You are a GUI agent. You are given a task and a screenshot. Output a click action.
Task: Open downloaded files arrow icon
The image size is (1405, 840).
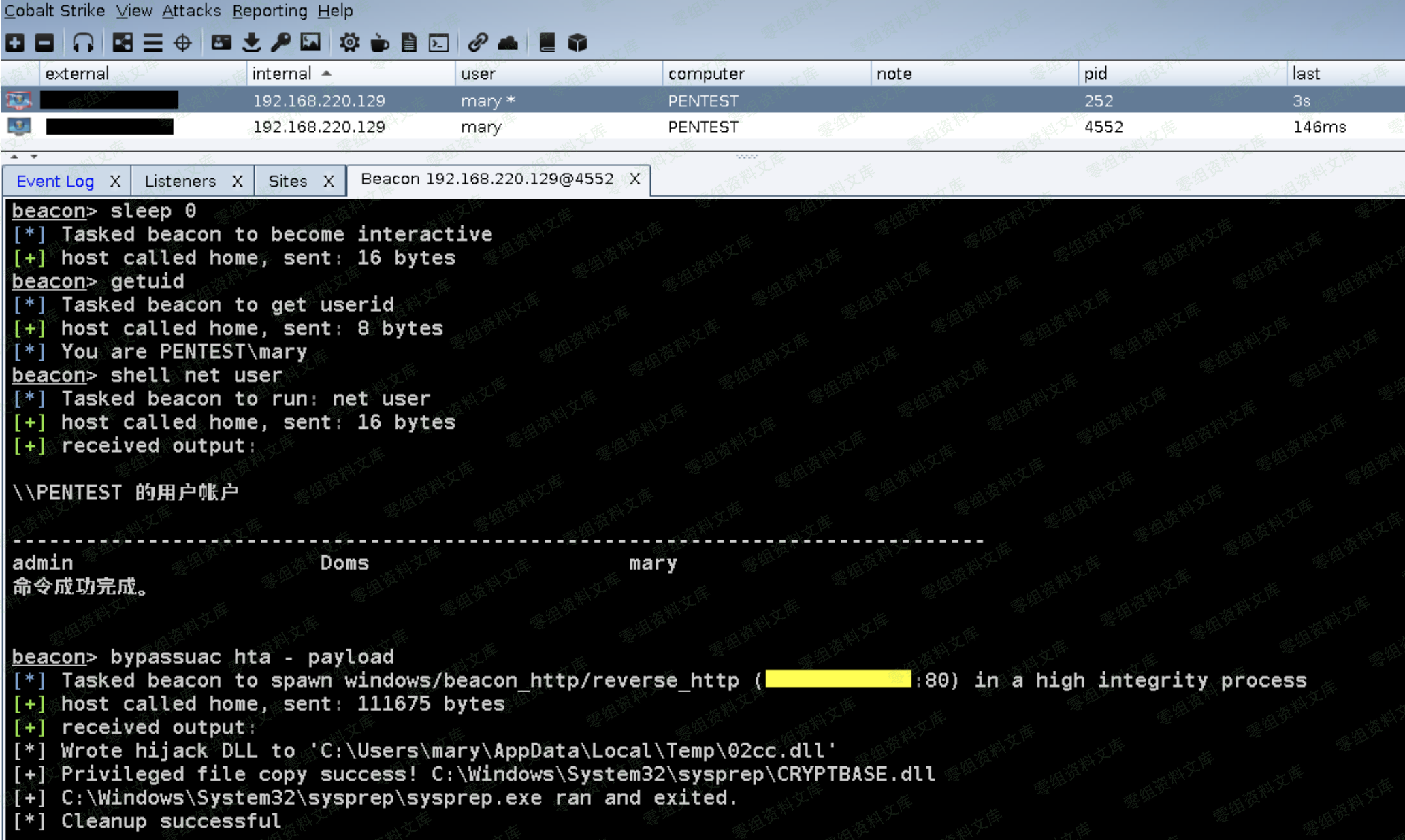251,43
